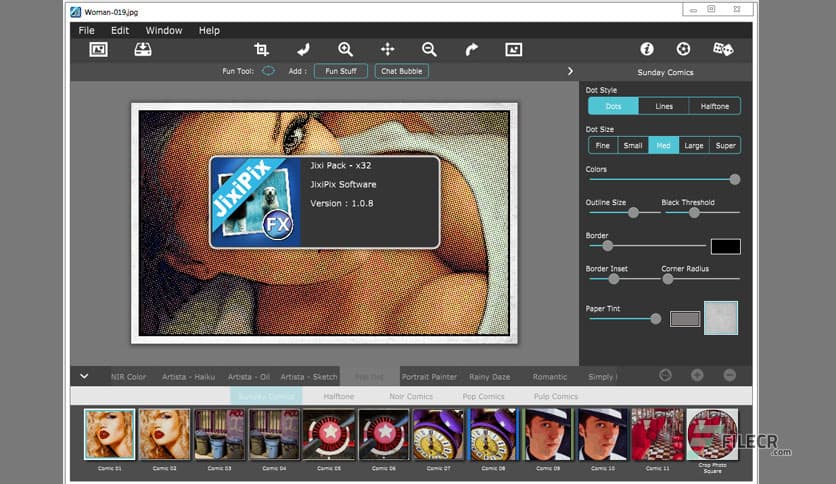The height and width of the screenshot is (484, 836).
Task: Open the Edit menu
Action: pyautogui.click(x=120, y=30)
